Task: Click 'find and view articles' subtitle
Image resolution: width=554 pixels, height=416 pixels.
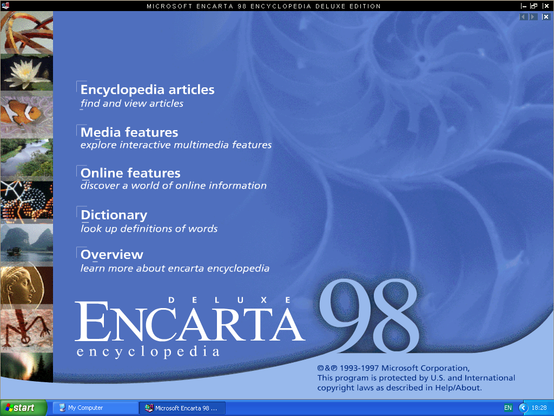Action: point(132,104)
